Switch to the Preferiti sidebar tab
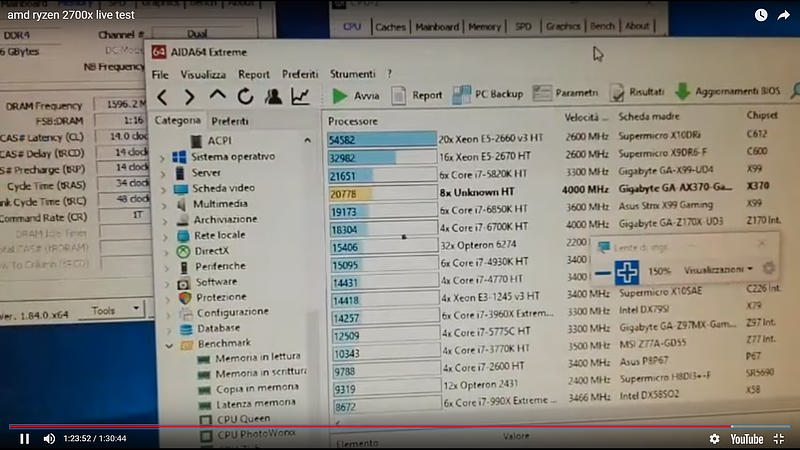Image resolution: width=800 pixels, height=450 pixels. tap(230, 121)
